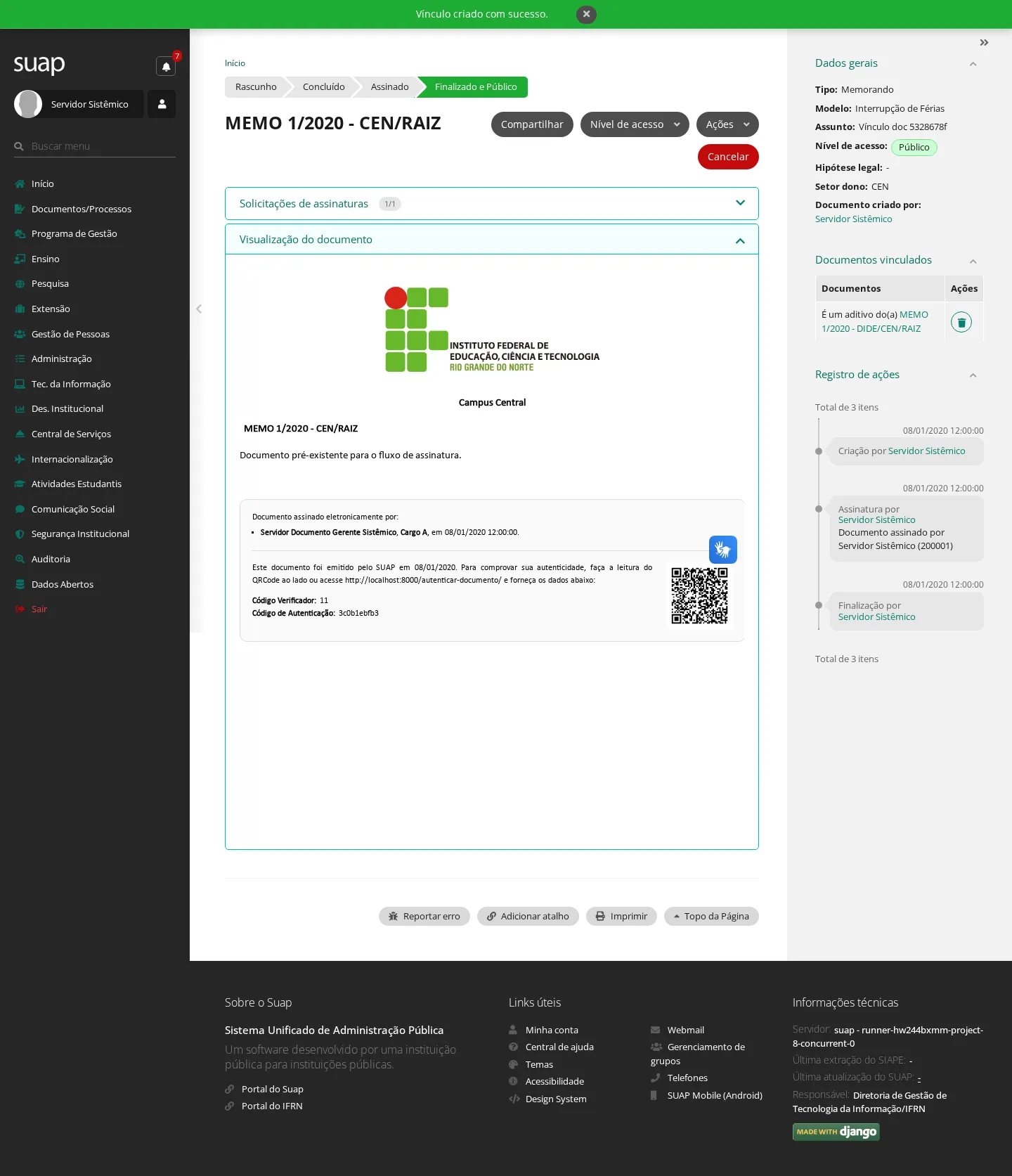Click Adicionar atalho button
The height and width of the screenshot is (1176, 1012).
[528, 917]
